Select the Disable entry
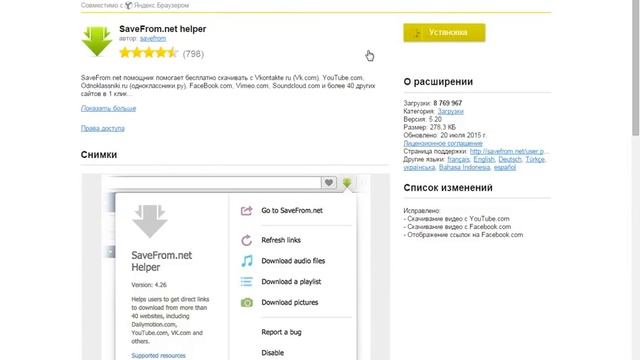Viewport: 640px width, 360px height. pos(273,353)
